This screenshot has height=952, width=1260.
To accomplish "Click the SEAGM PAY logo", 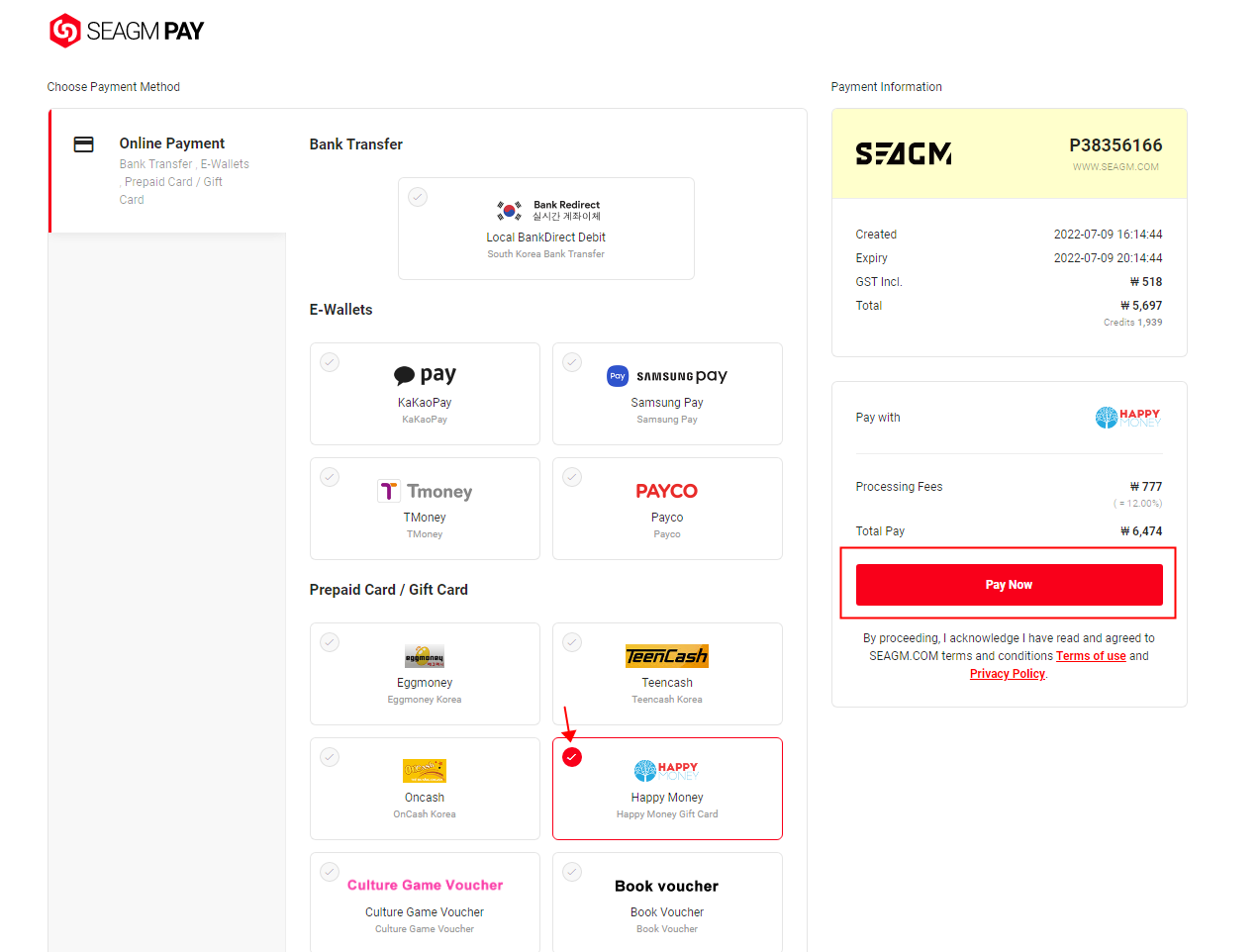I will pos(127,31).
